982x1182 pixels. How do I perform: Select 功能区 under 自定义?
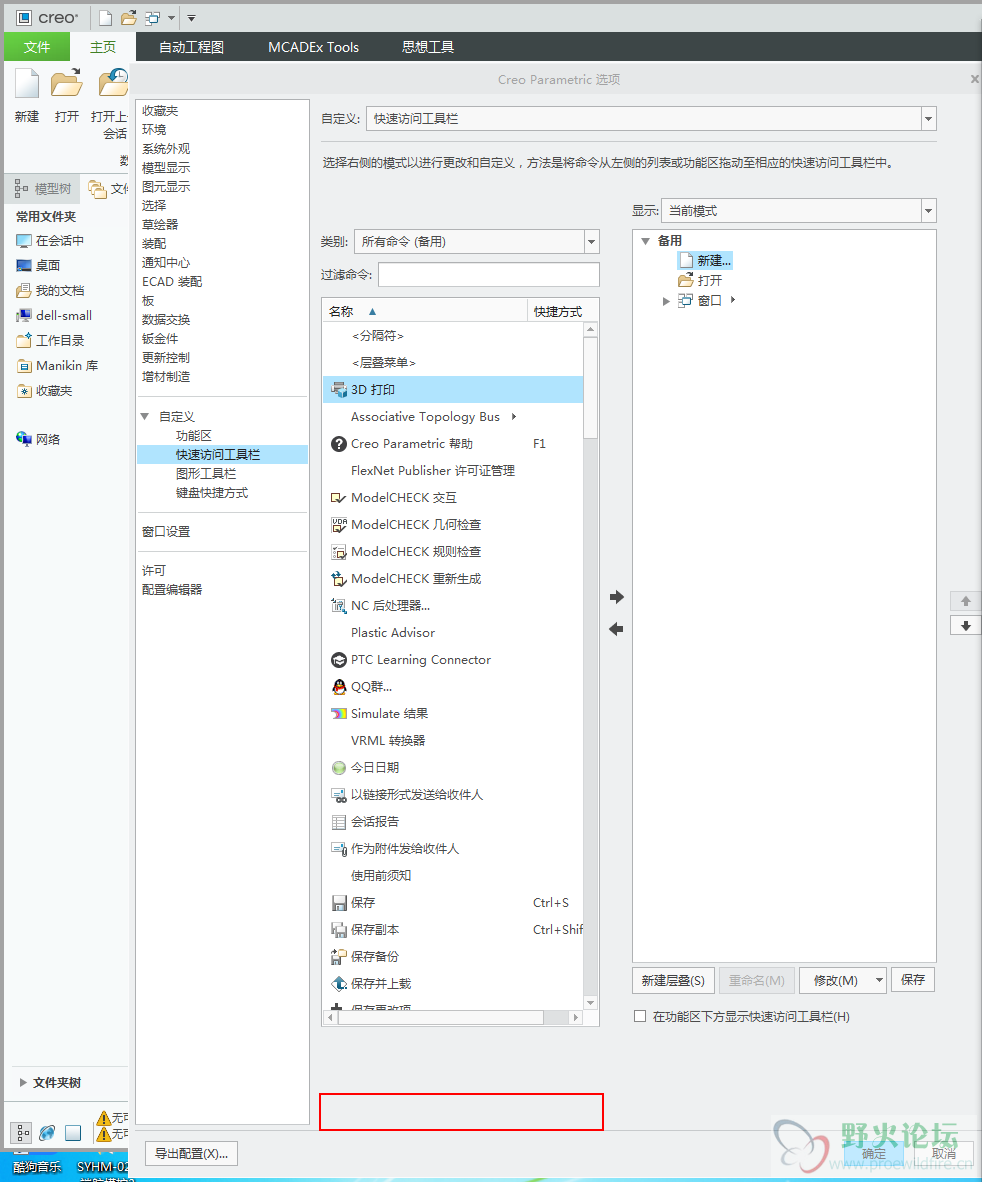click(x=194, y=436)
